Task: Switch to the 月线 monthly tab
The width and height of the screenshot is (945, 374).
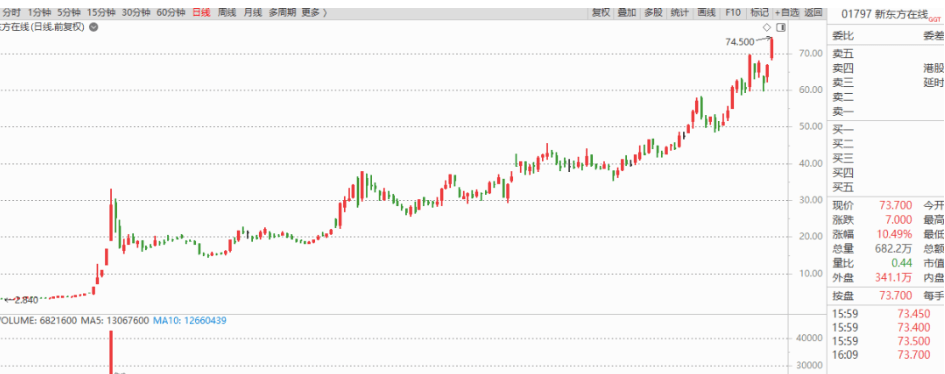Action: pyautogui.click(x=253, y=12)
